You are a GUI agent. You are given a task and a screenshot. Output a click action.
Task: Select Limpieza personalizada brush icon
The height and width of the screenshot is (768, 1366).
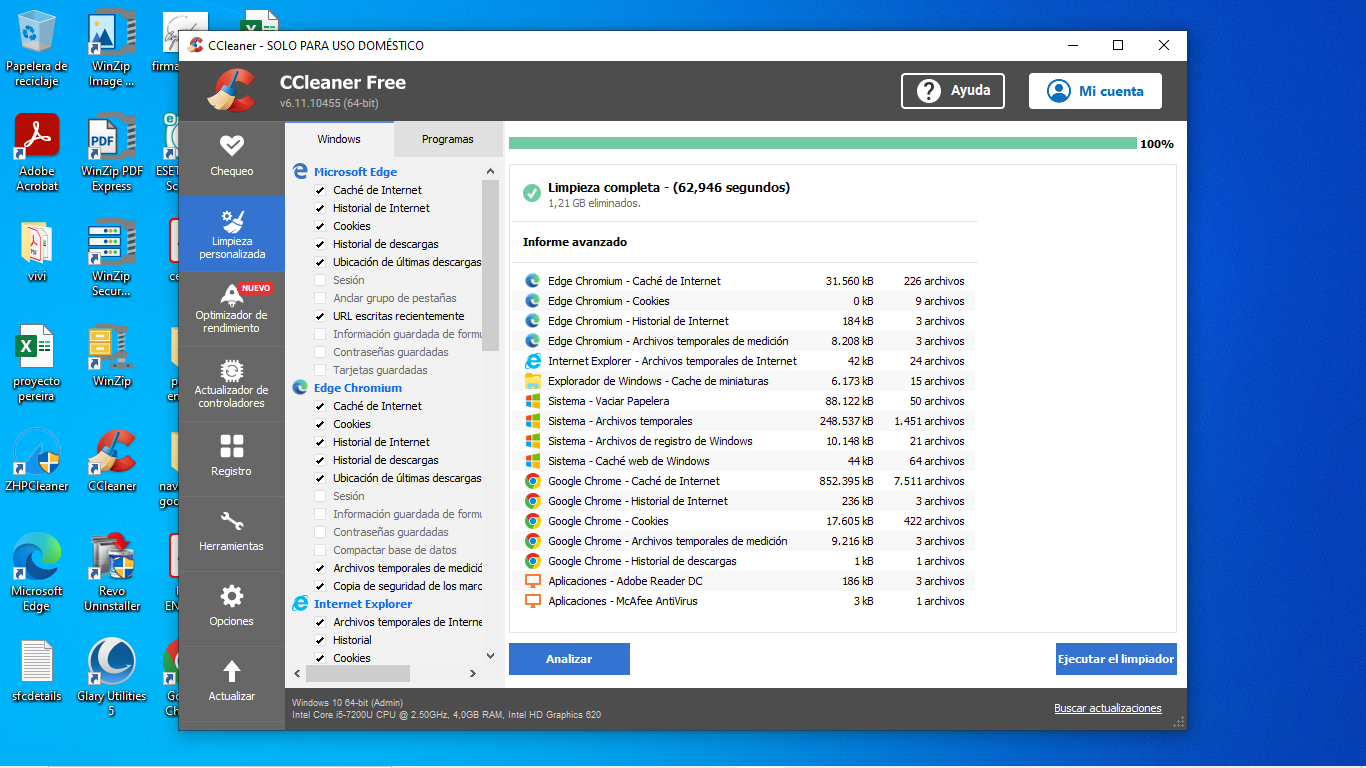coord(231,233)
